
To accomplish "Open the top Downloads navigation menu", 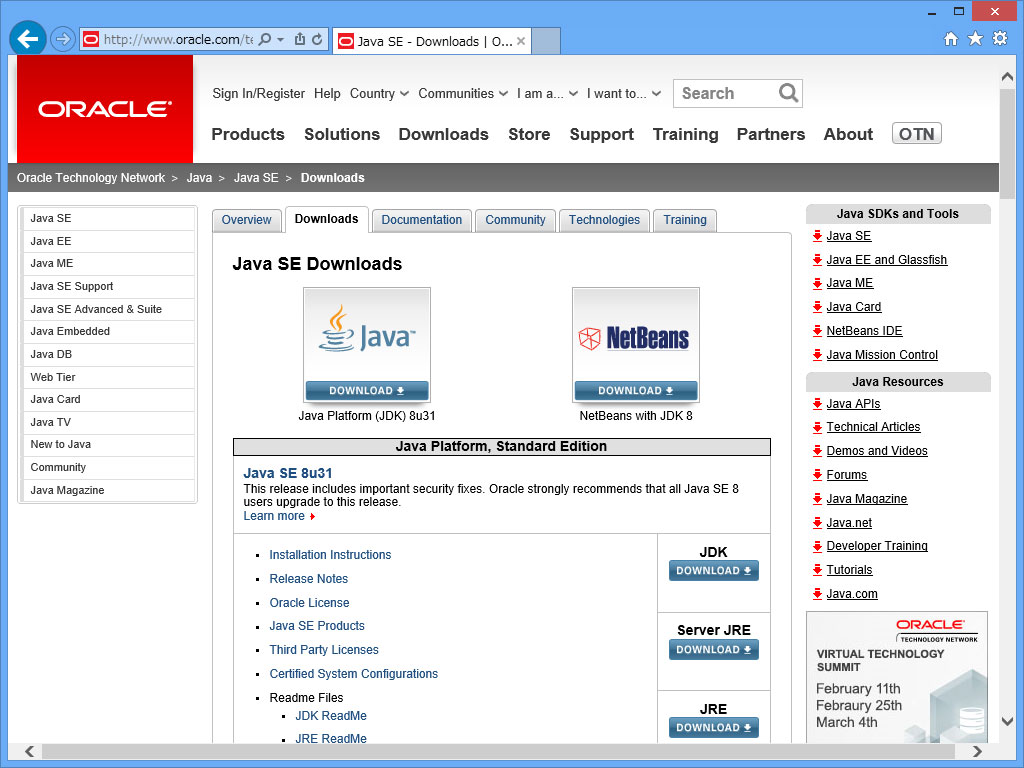I will click(x=443, y=134).
